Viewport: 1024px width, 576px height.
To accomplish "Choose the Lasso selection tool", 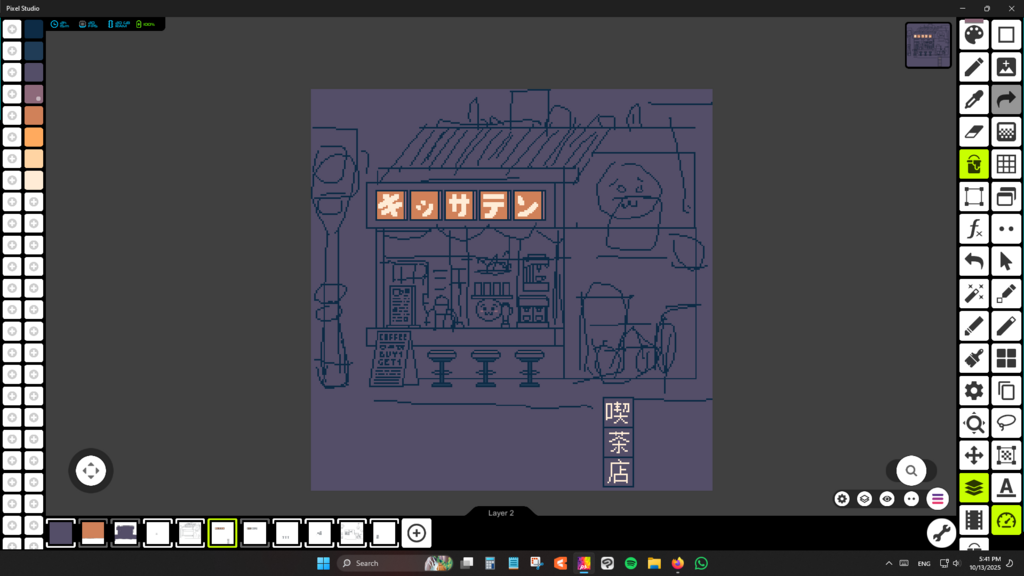I will point(1006,423).
